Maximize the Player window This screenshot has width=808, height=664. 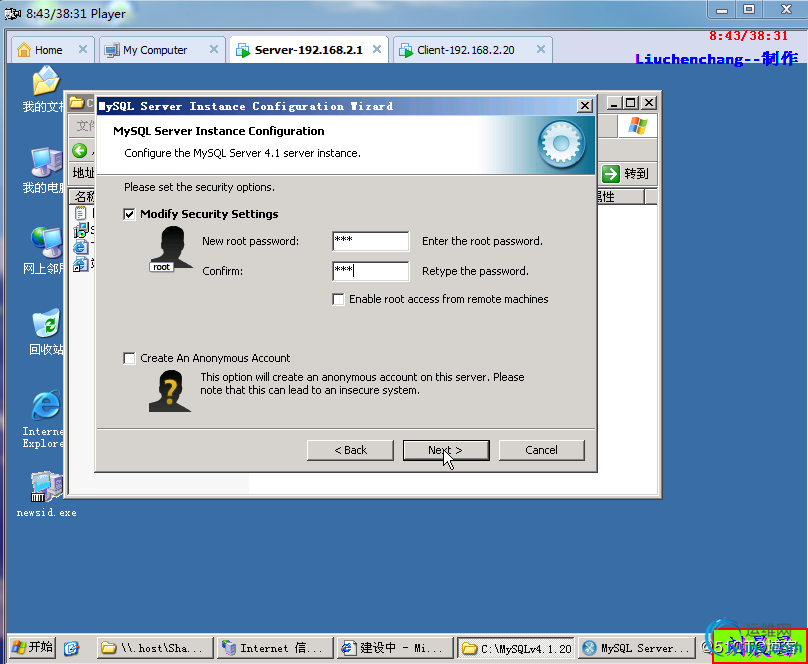pos(749,9)
